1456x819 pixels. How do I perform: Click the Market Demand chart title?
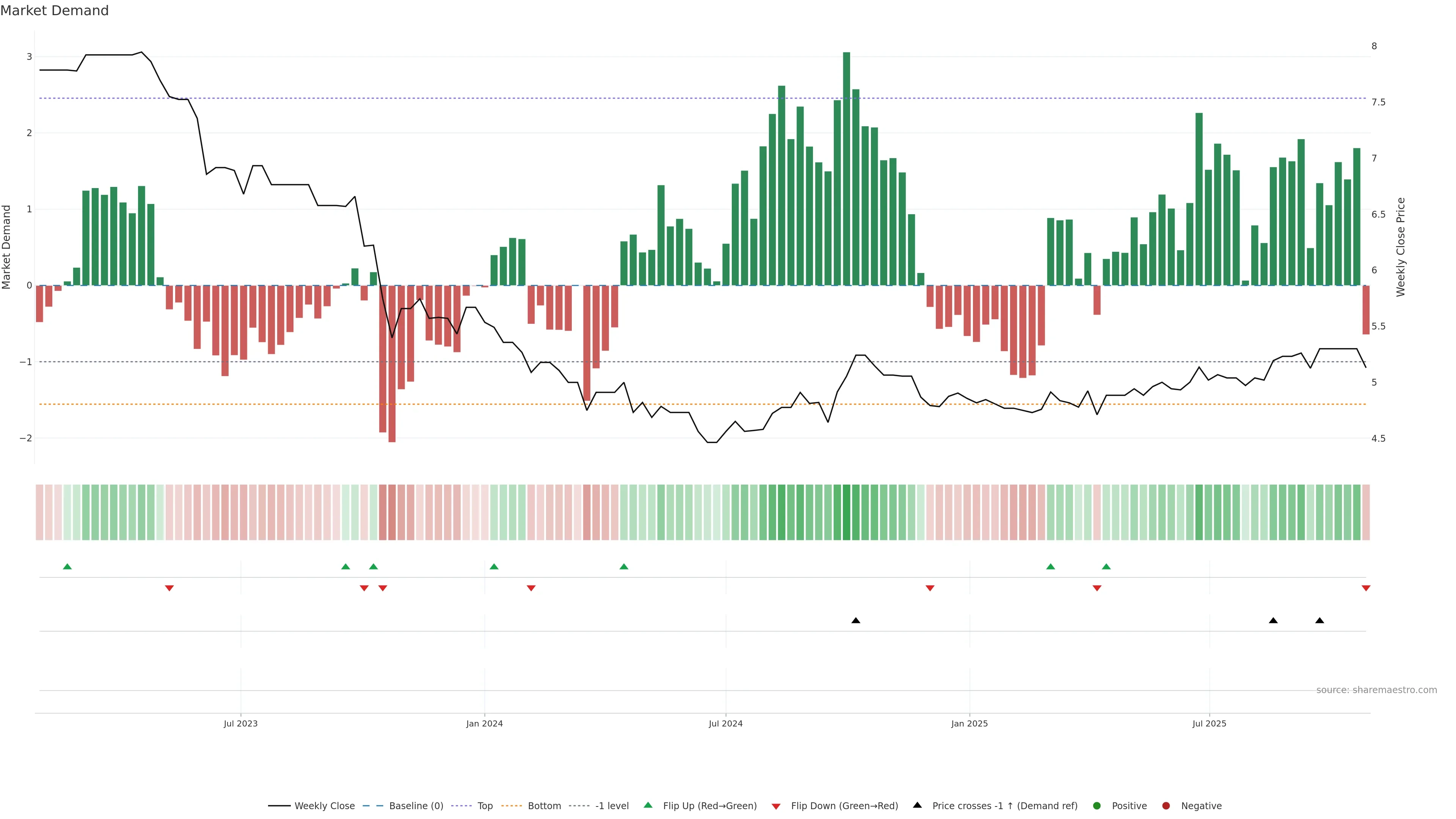pyautogui.click(x=54, y=11)
